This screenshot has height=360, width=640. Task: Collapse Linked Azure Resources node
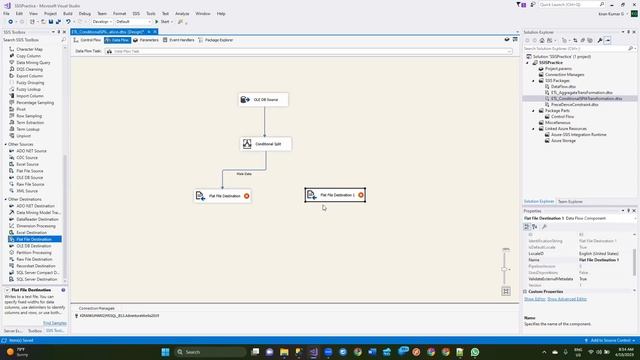(533, 129)
